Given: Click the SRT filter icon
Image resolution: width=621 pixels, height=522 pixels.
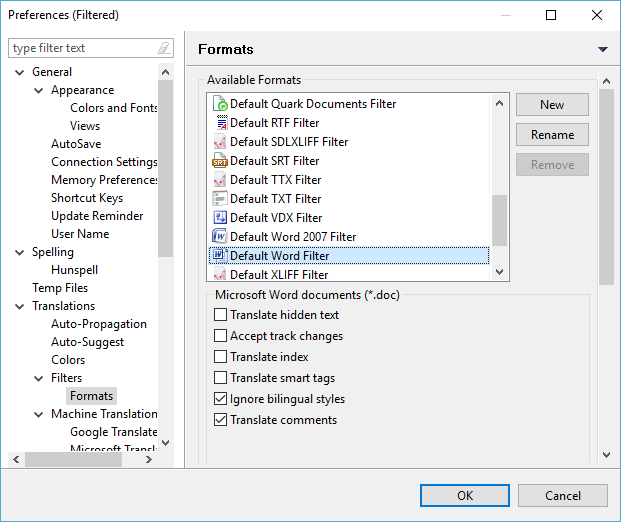Looking at the screenshot, I should click(x=220, y=161).
